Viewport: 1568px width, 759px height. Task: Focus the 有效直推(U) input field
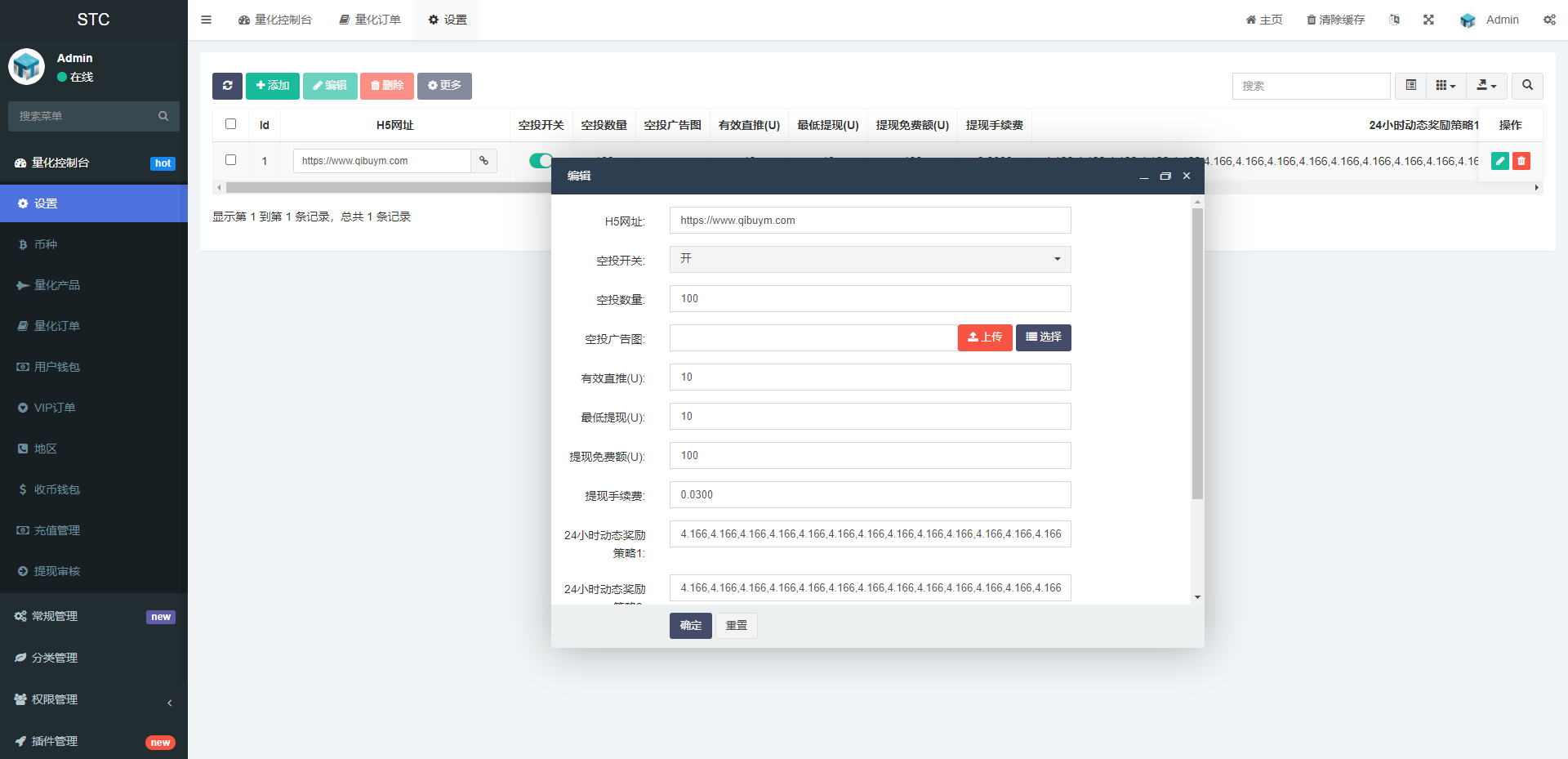click(x=870, y=377)
